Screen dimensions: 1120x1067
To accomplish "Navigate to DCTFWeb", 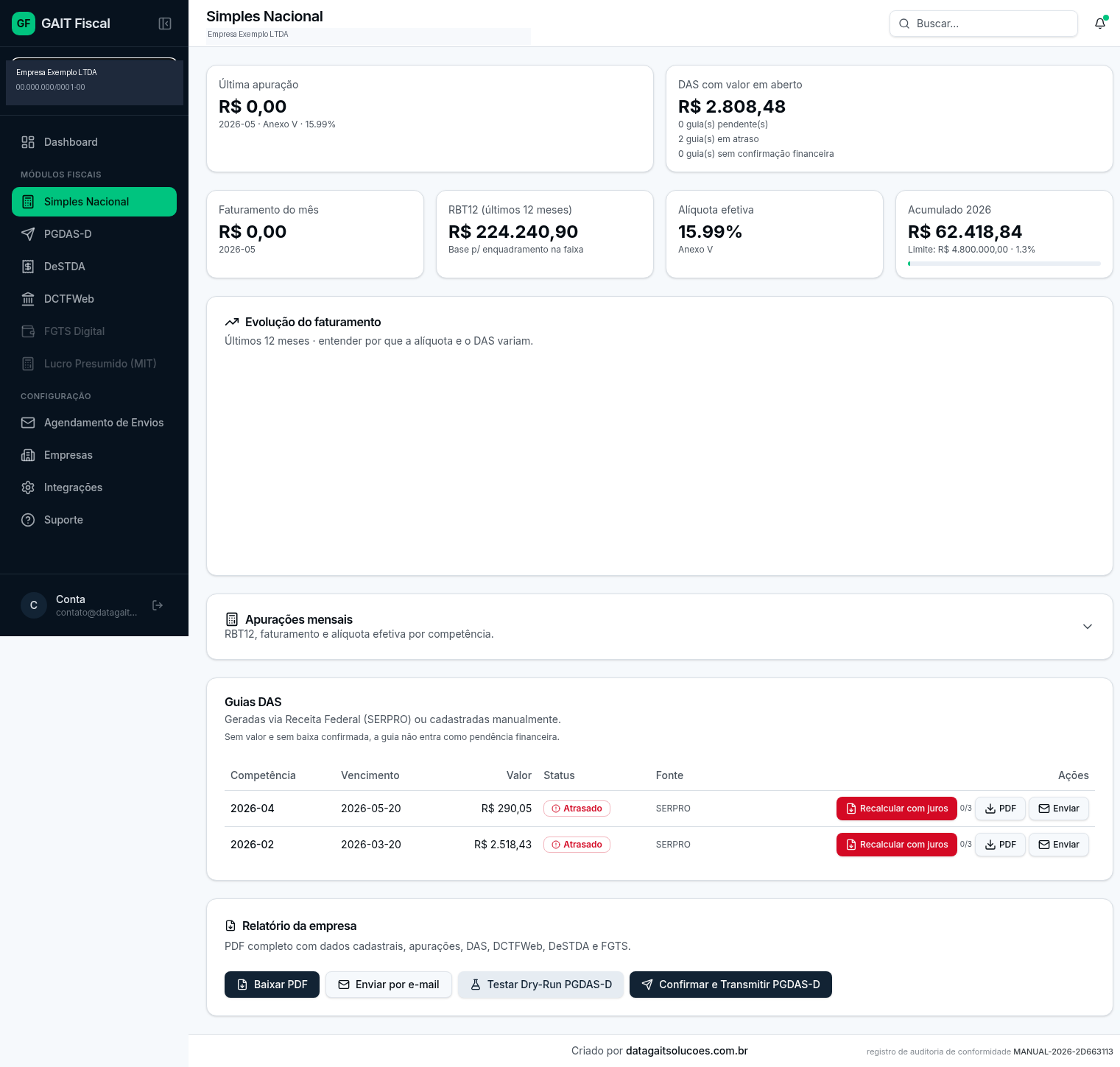I will (x=94, y=299).
